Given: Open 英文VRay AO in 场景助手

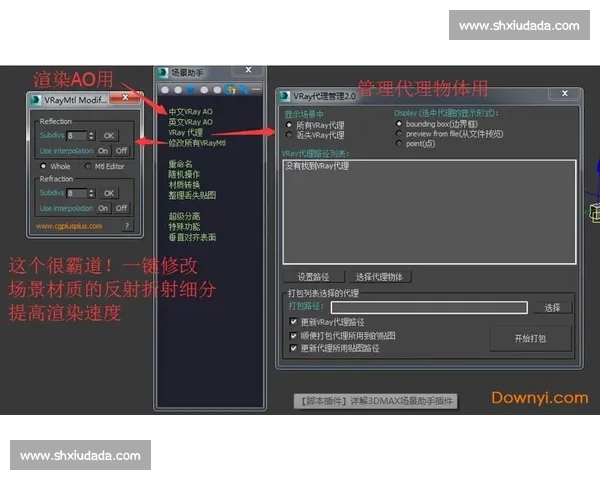Looking at the screenshot, I should click(x=191, y=122).
